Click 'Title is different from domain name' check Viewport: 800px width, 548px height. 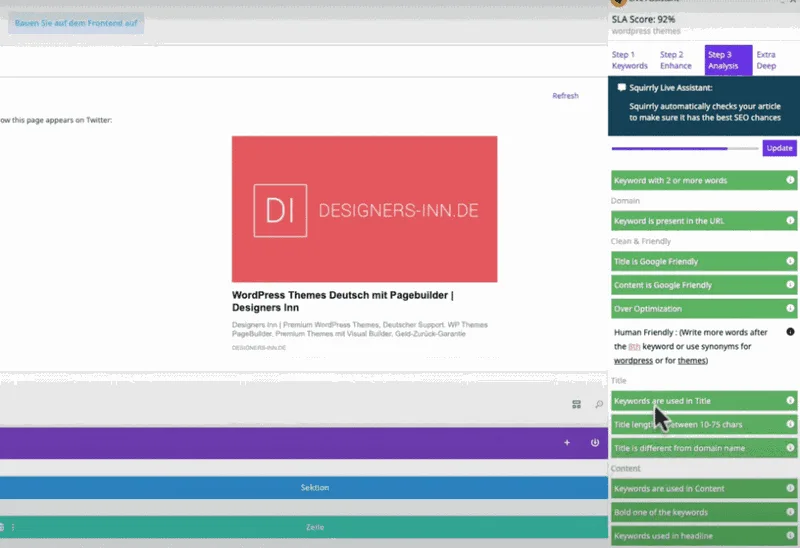click(x=704, y=448)
